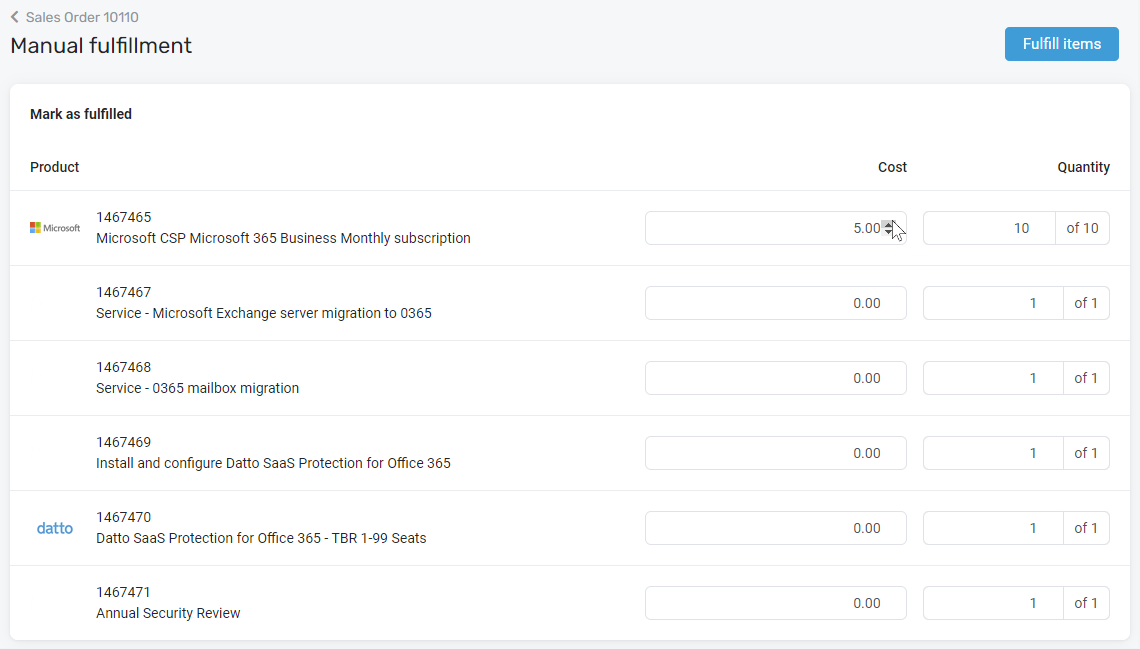Focus quantity field for 0365 mailbox migration
The width and height of the screenshot is (1140, 649).
pos(992,378)
